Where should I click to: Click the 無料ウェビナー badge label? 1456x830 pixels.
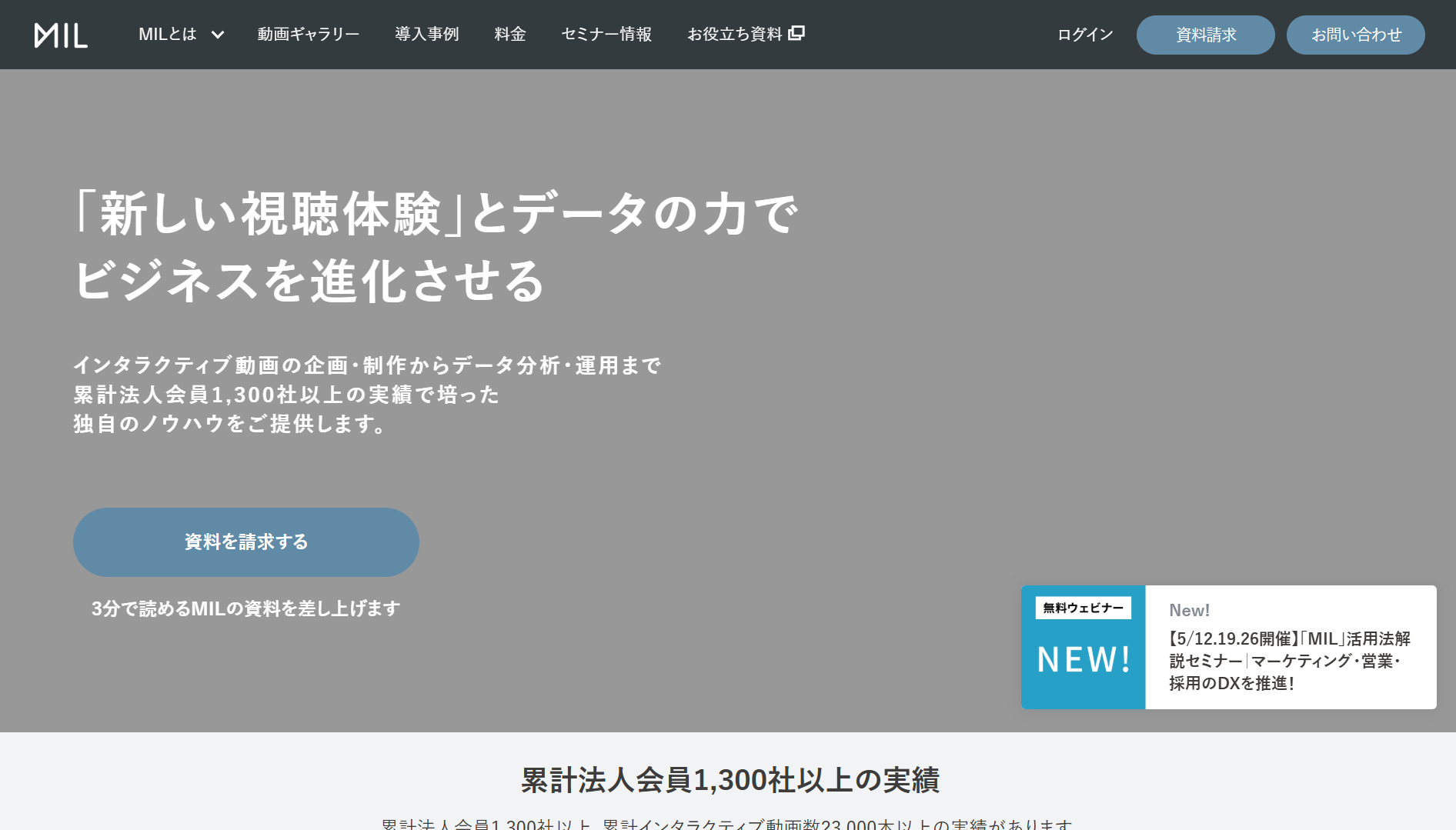[1084, 608]
